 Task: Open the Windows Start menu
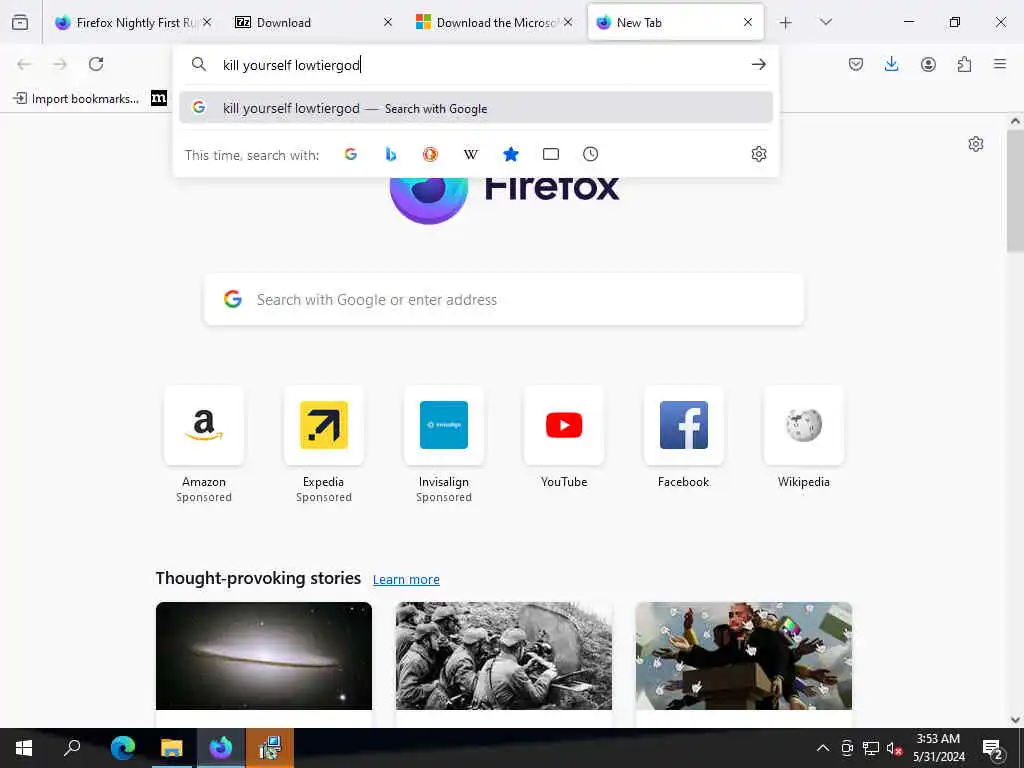[x=24, y=748]
